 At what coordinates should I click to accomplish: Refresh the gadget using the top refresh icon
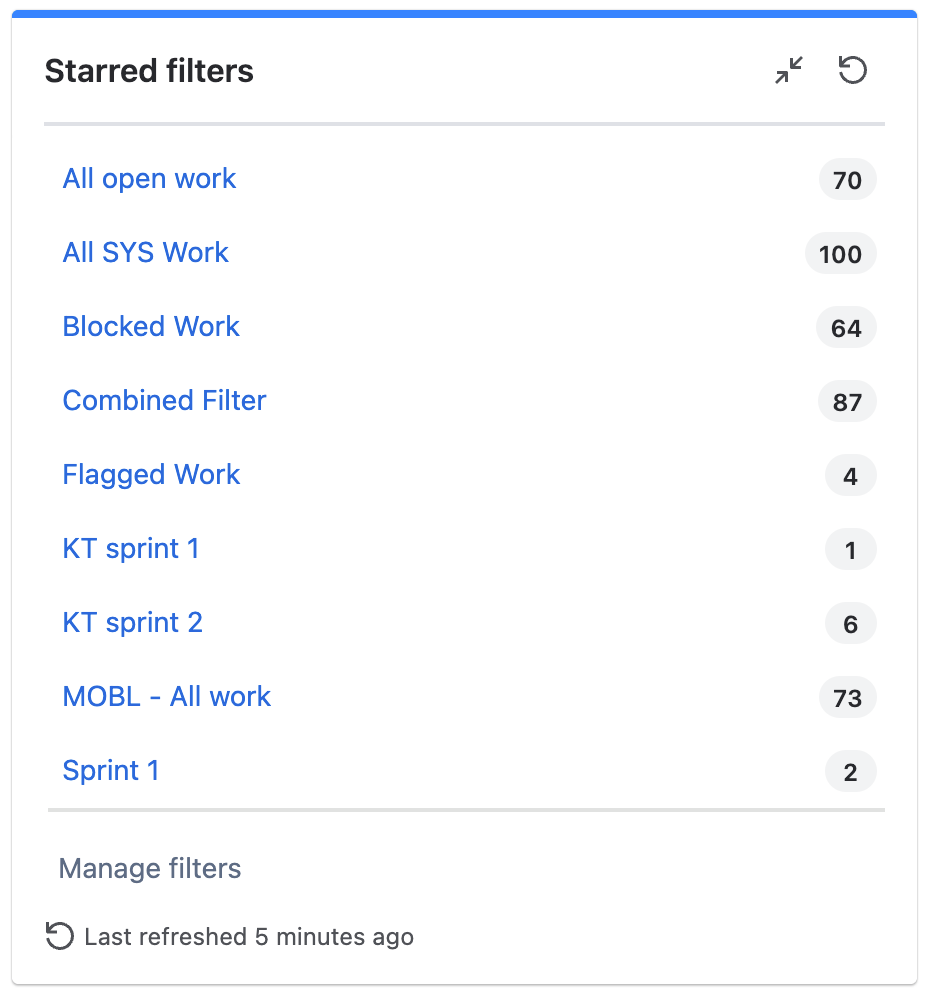point(852,70)
